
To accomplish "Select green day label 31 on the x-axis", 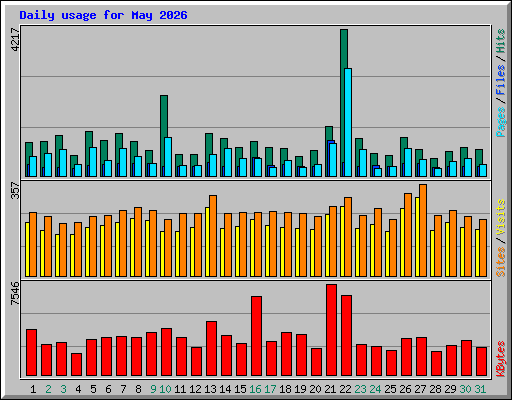I will click(x=480, y=389).
